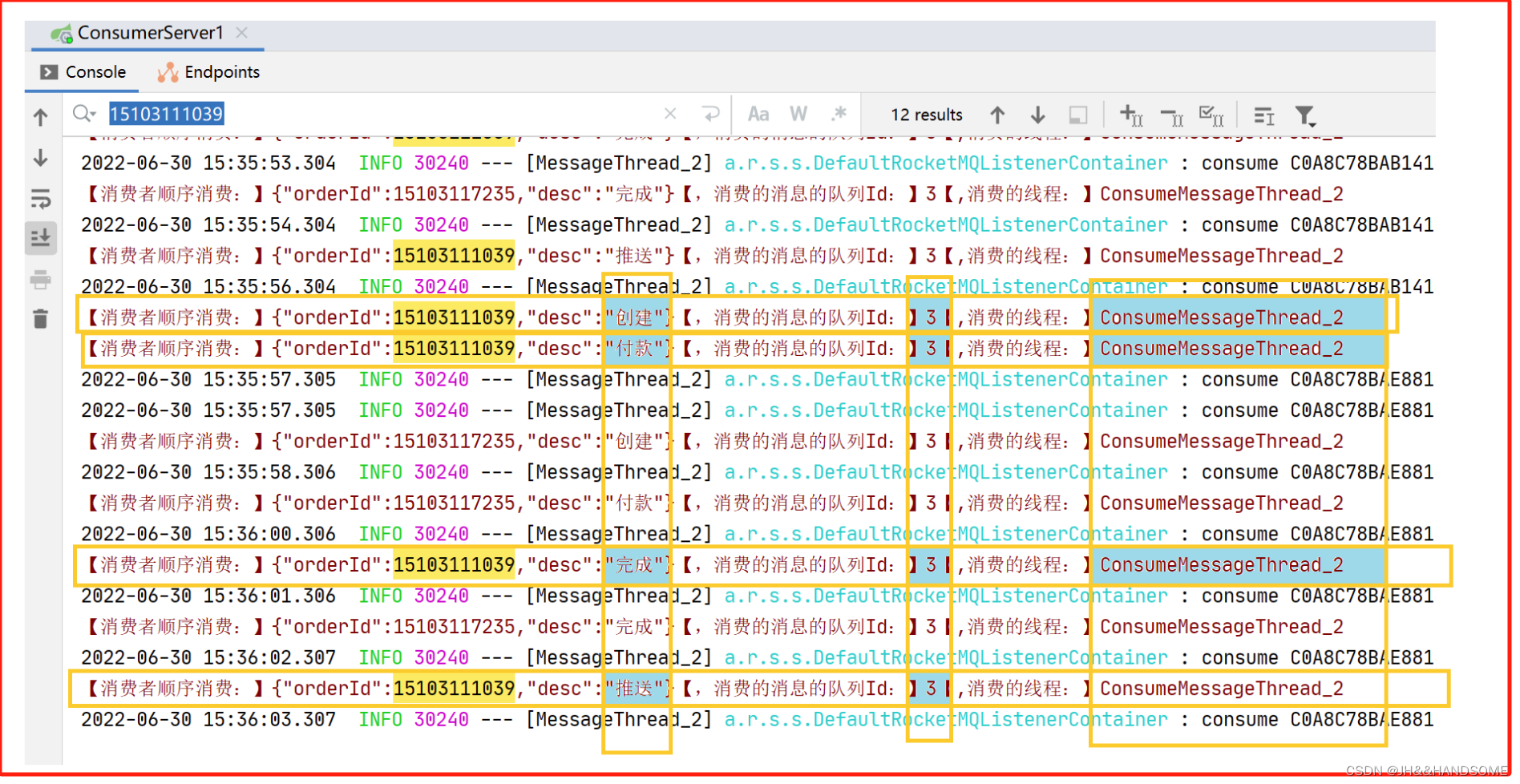The image size is (1520, 784).
Task: Click DefaultRocketMQListenerContainer in 15:36:01.306 line
Action: click(946, 596)
